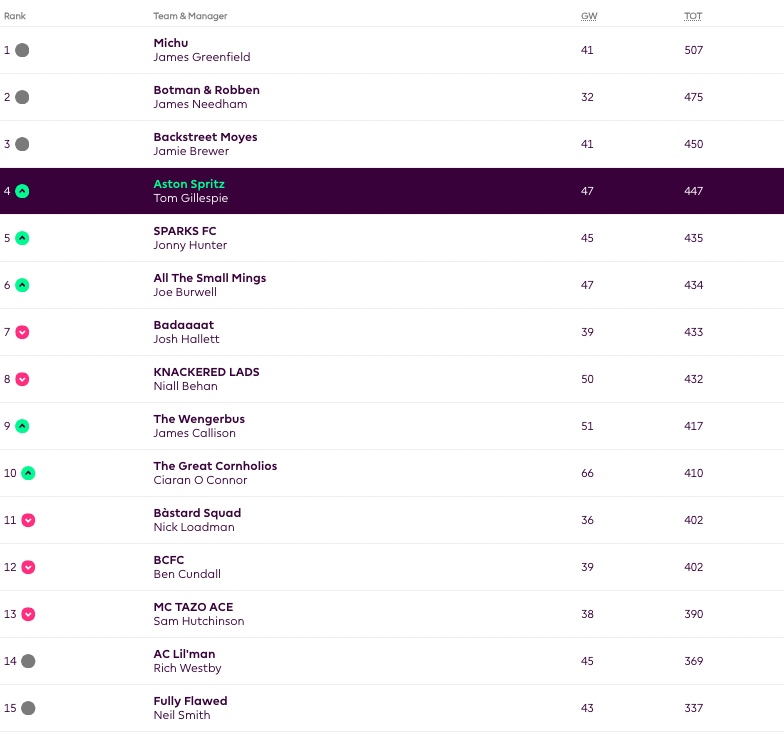
Task: Click the pink down-arrow icon beside Badaaaat's rank
Action: click(x=22, y=332)
